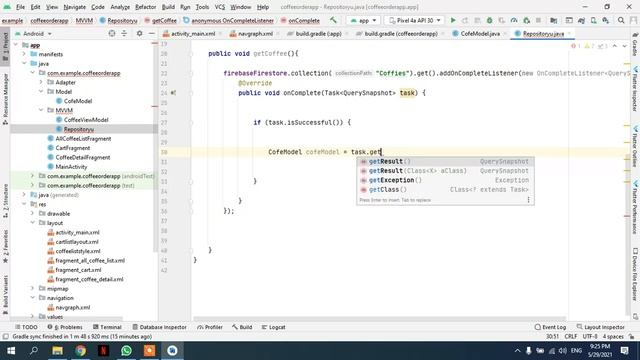Open the Terminal tool window
This screenshot has height=360, width=640.
(107, 327)
